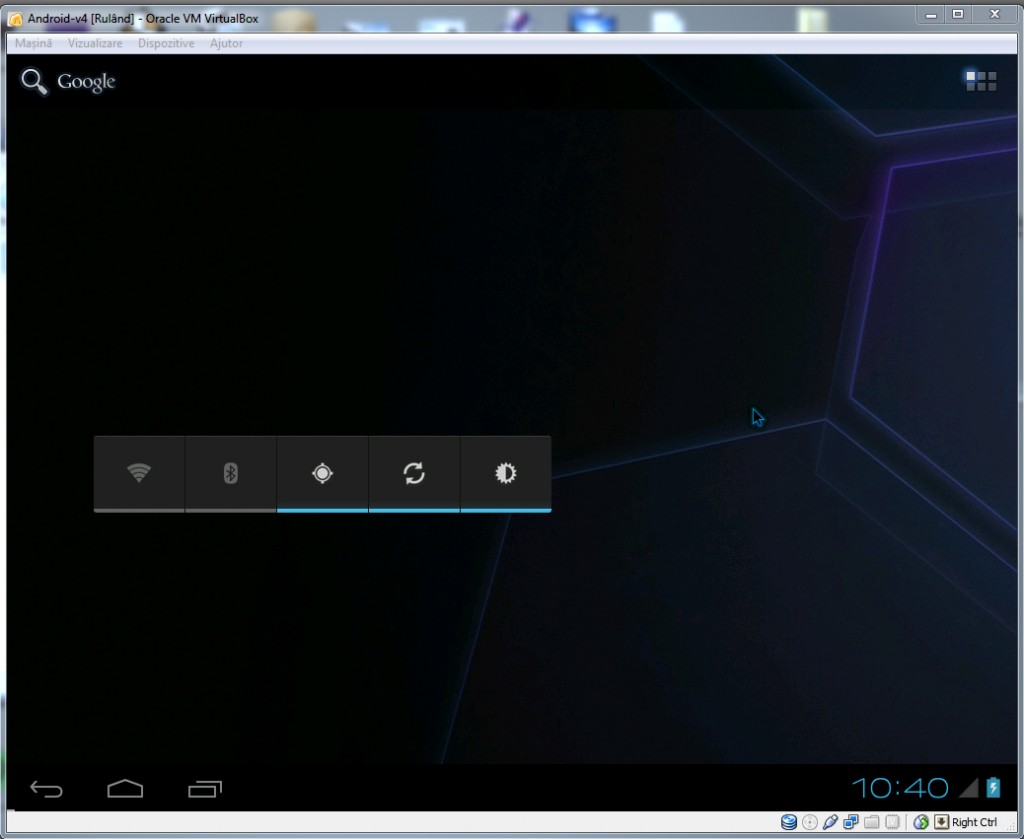Click the battery charging icon
1024x839 pixels.
(993, 788)
